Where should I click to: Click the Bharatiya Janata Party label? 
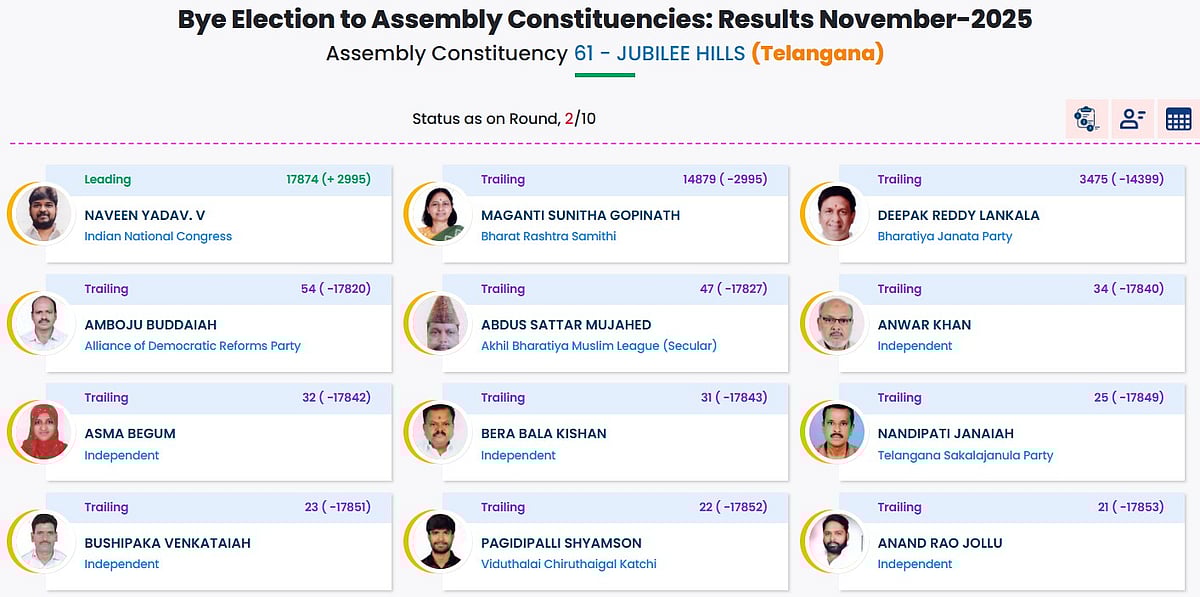[944, 237]
